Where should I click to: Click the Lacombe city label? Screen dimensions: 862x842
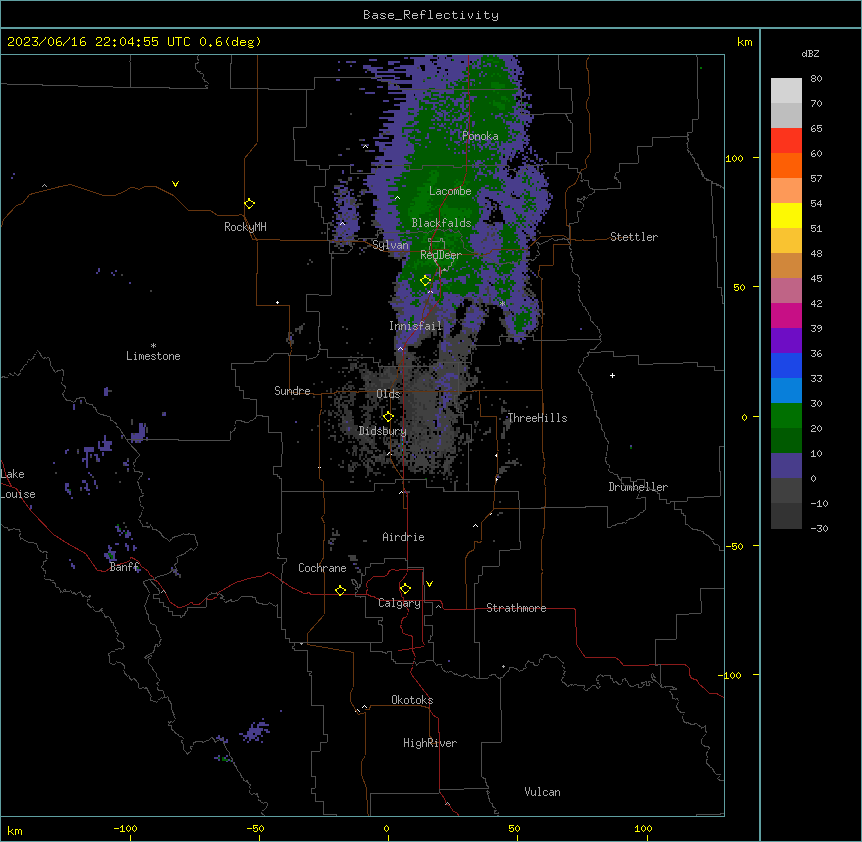(450, 191)
